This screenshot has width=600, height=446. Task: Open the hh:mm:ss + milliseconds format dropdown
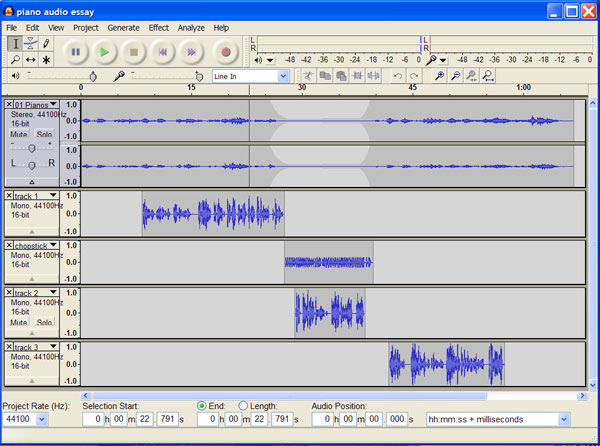pyautogui.click(x=564, y=419)
